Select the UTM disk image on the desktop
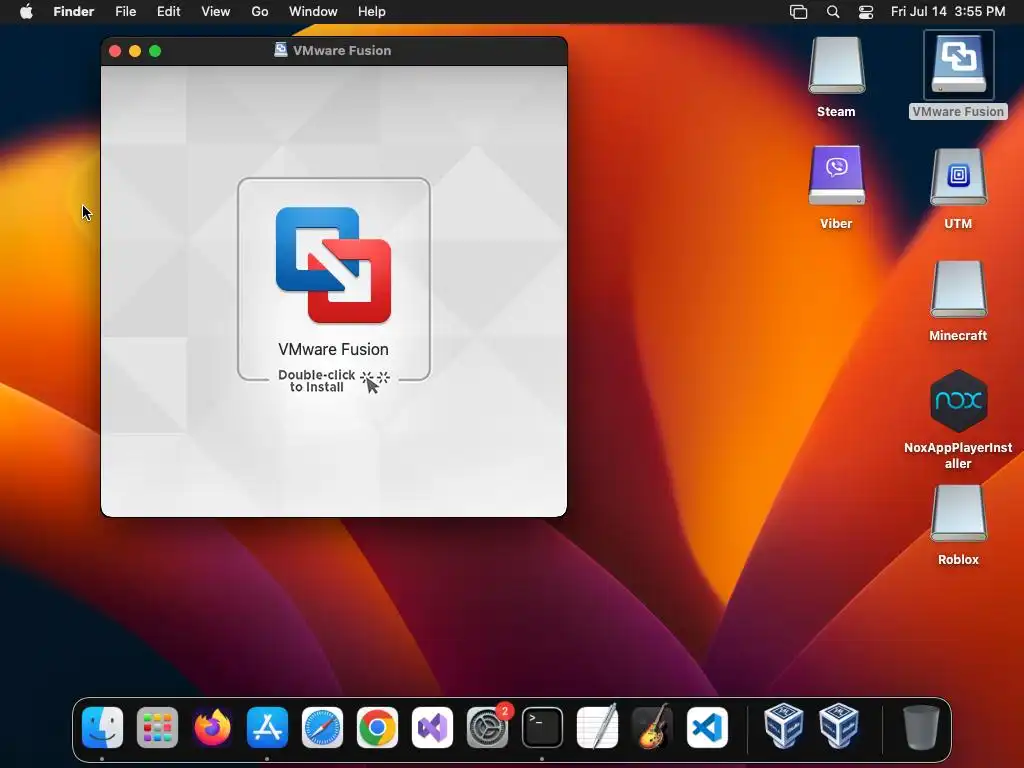1024x768 pixels. tap(958, 176)
